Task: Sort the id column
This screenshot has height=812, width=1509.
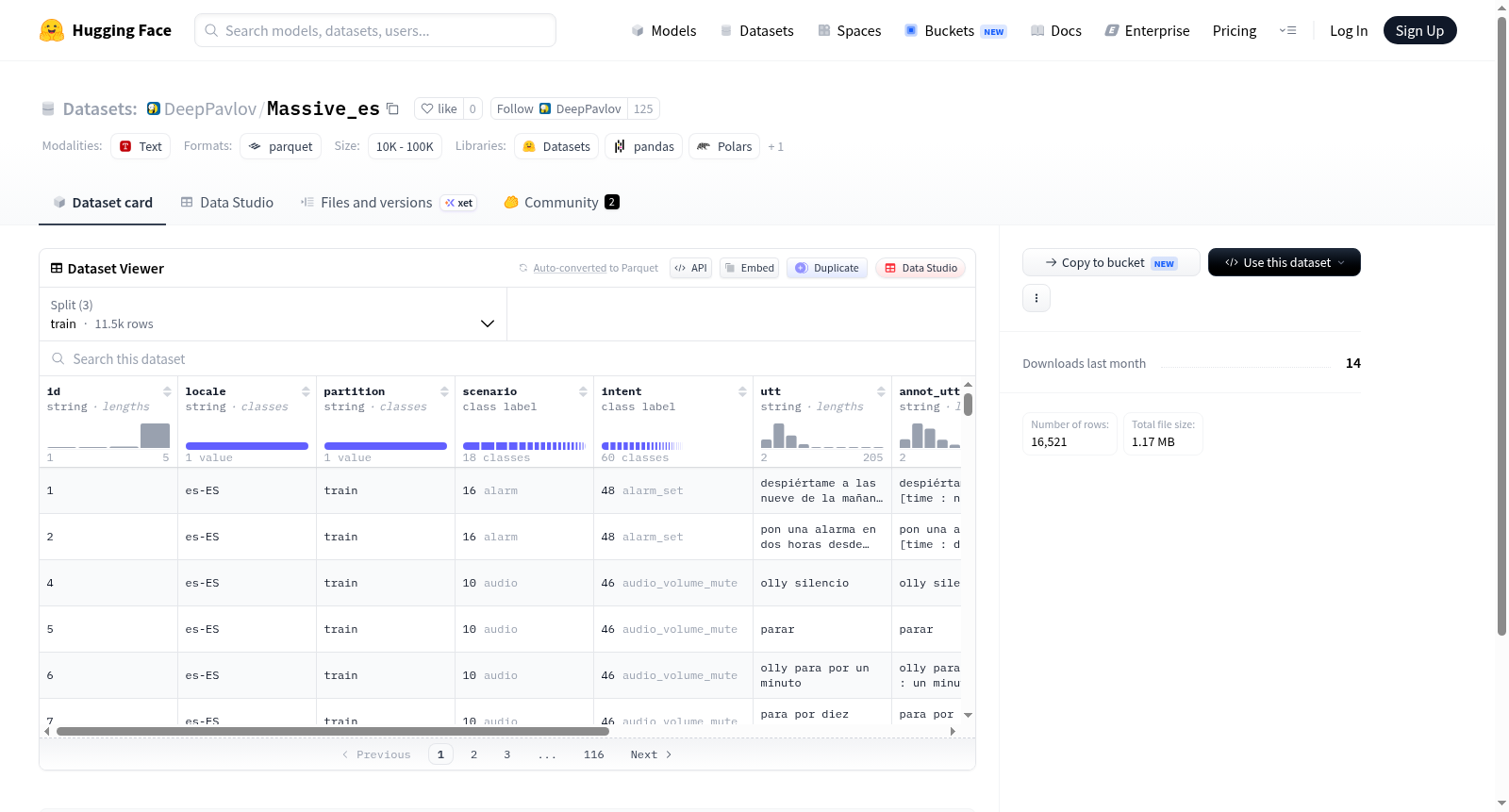Action: pyautogui.click(x=167, y=391)
